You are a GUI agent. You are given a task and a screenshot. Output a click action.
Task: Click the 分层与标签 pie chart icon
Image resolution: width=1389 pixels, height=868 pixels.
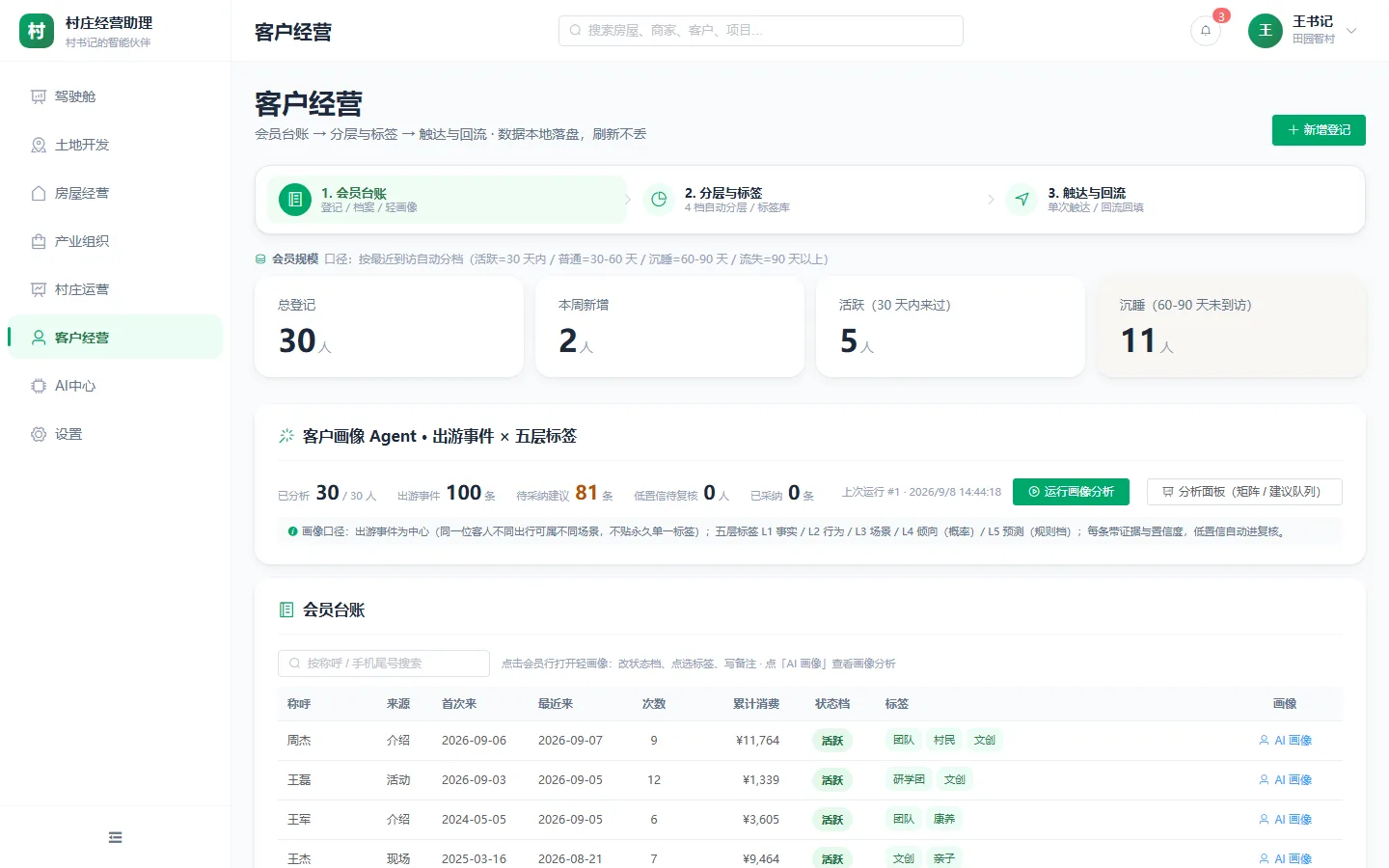659,200
